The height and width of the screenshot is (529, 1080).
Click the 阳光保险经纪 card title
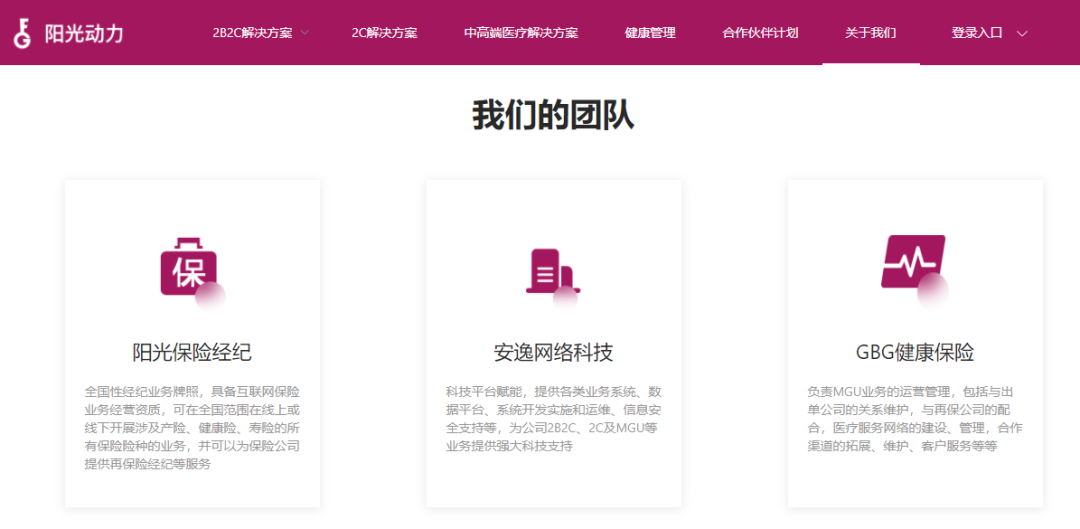(x=192, y=353)
